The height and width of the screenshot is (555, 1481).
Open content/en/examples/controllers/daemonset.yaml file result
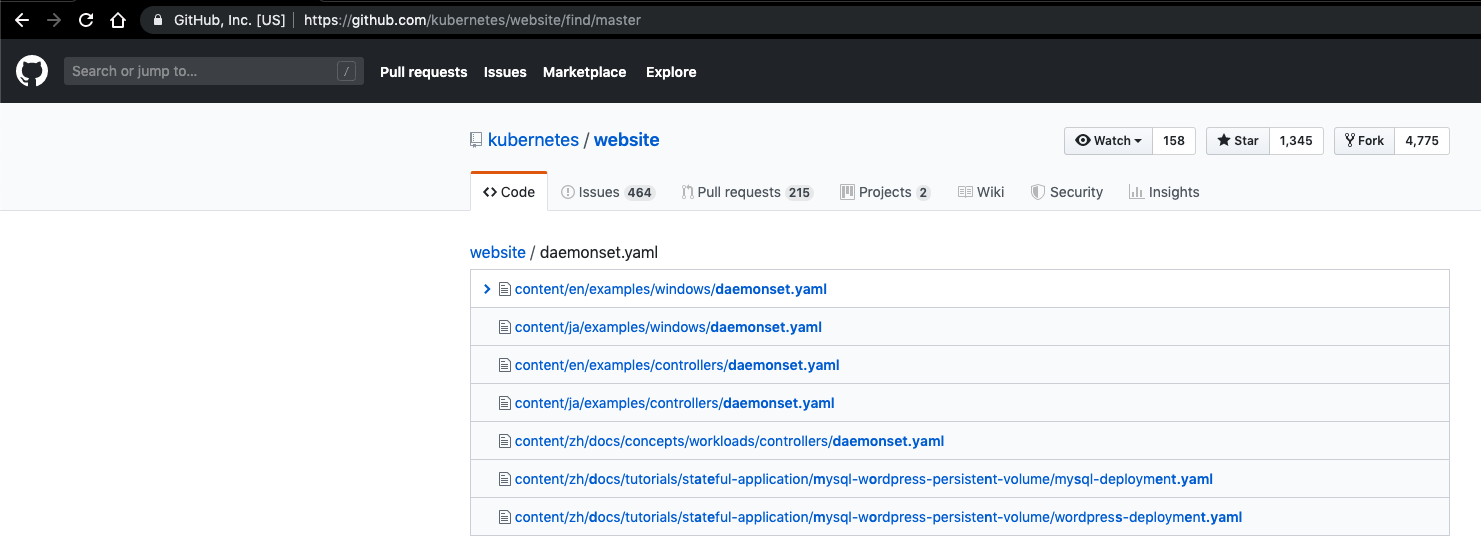click(x=676, y=365)
